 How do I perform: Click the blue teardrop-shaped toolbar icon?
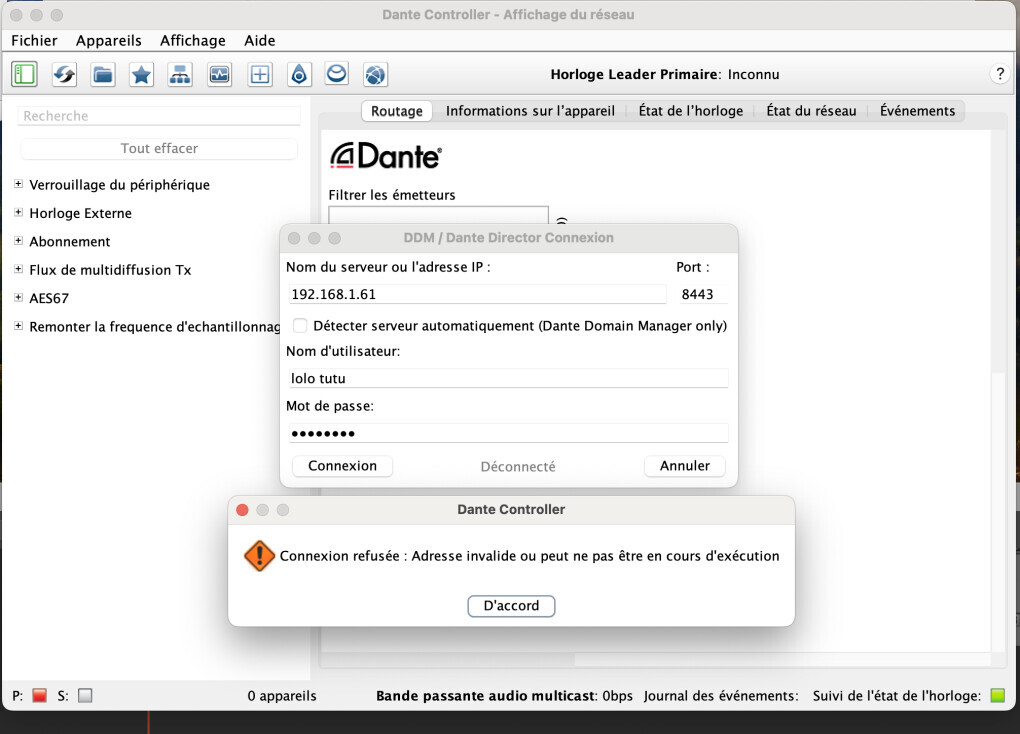[299, 74]
